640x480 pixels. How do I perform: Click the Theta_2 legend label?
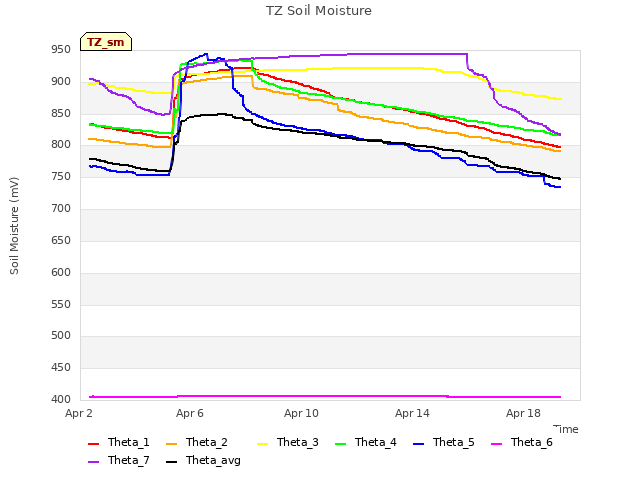tap(207, 442)
